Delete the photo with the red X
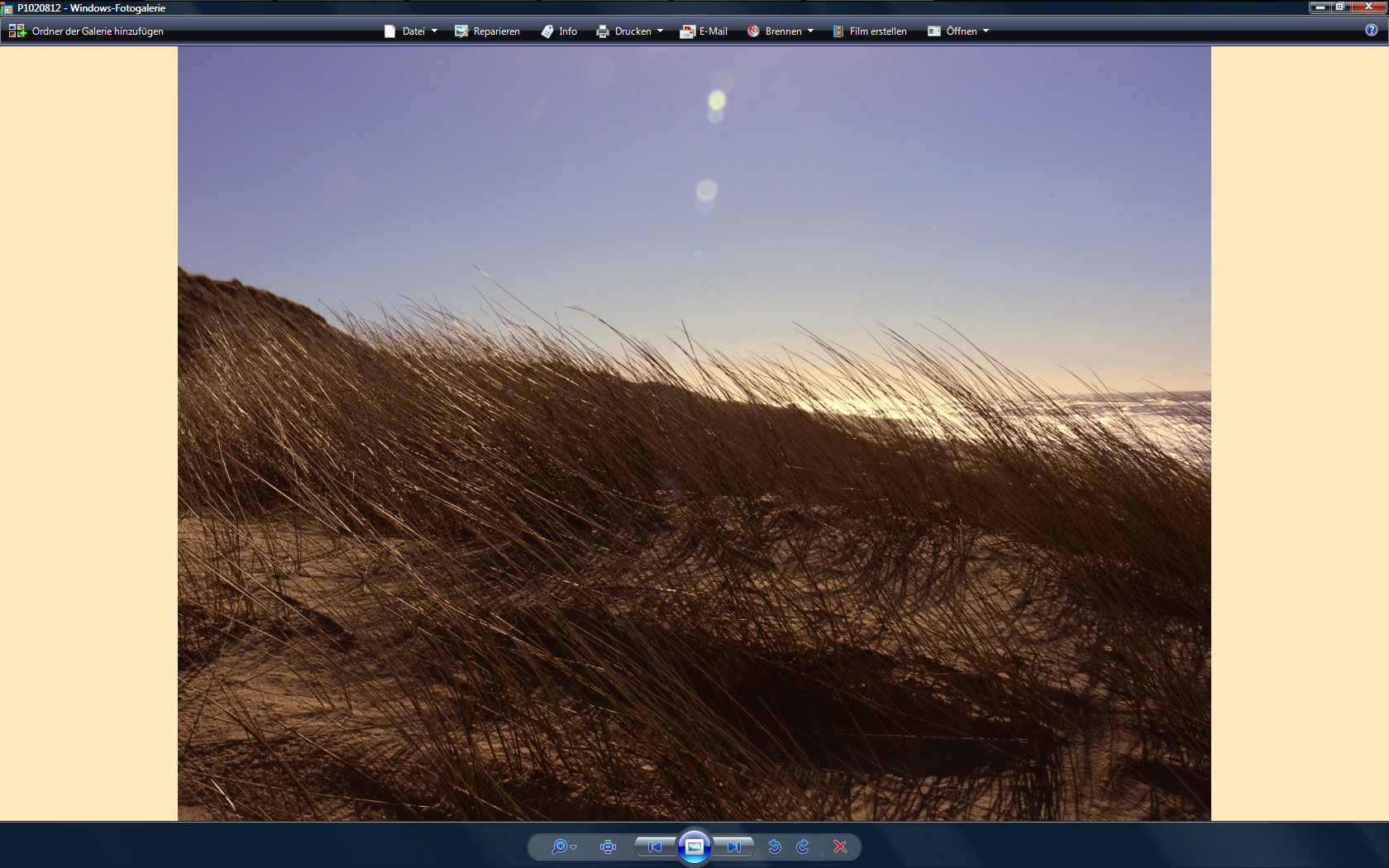 (x=841, y=847)
